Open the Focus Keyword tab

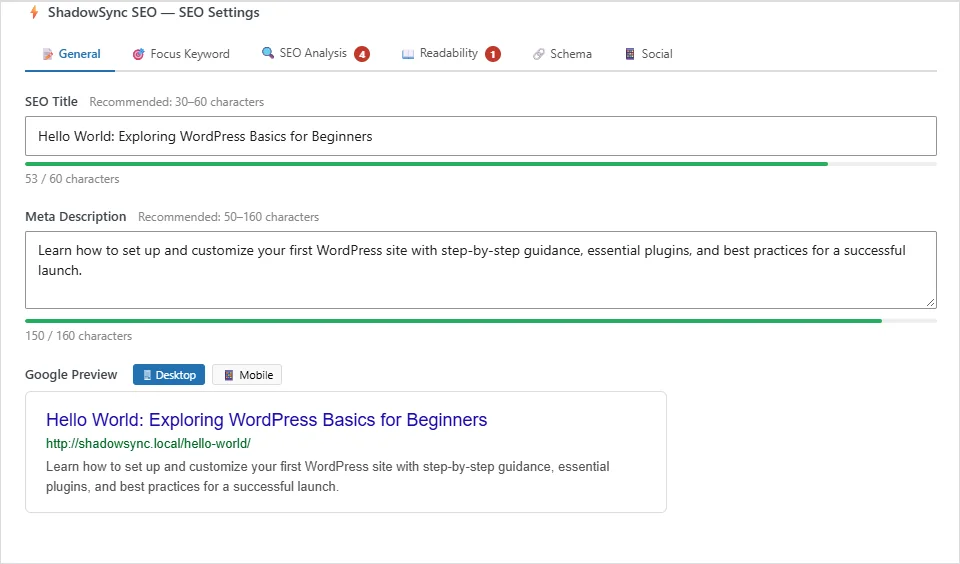pos(181,54)
